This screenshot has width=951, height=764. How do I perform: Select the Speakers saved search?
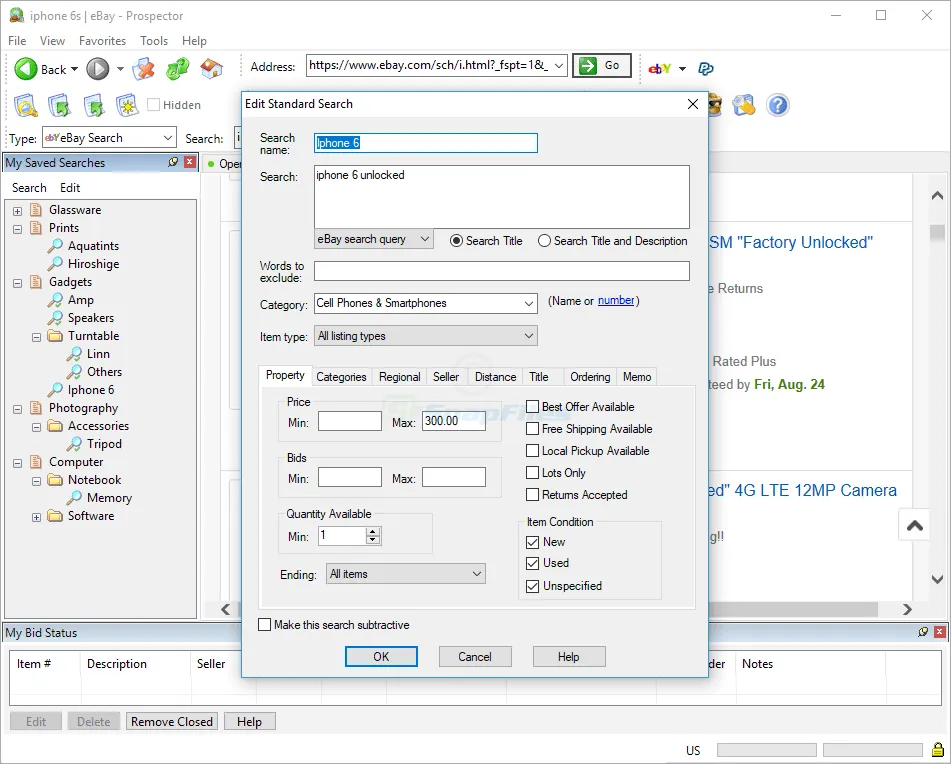[x=90, y=318]
